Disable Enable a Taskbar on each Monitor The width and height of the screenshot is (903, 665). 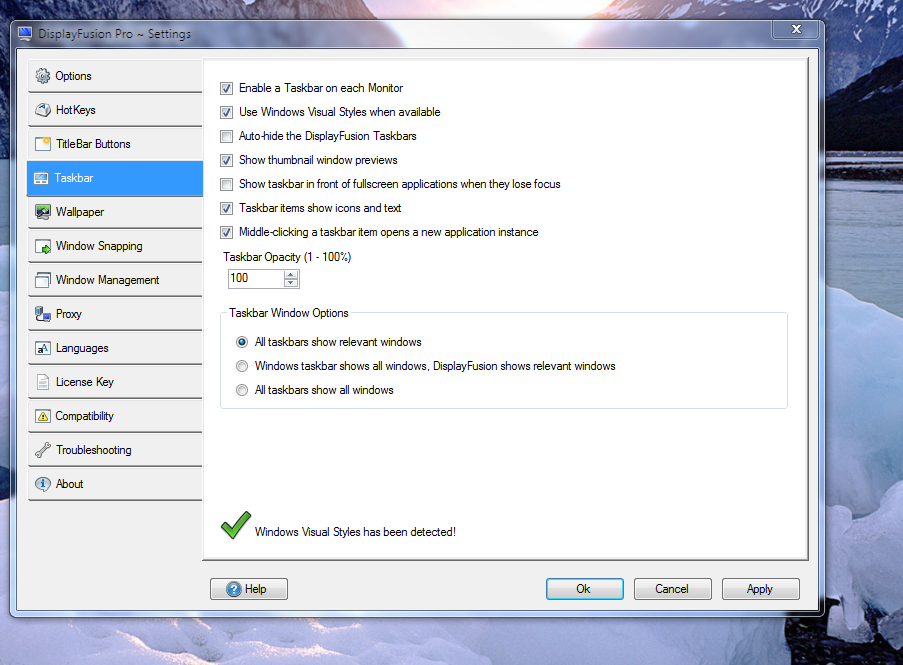[227, 88]
